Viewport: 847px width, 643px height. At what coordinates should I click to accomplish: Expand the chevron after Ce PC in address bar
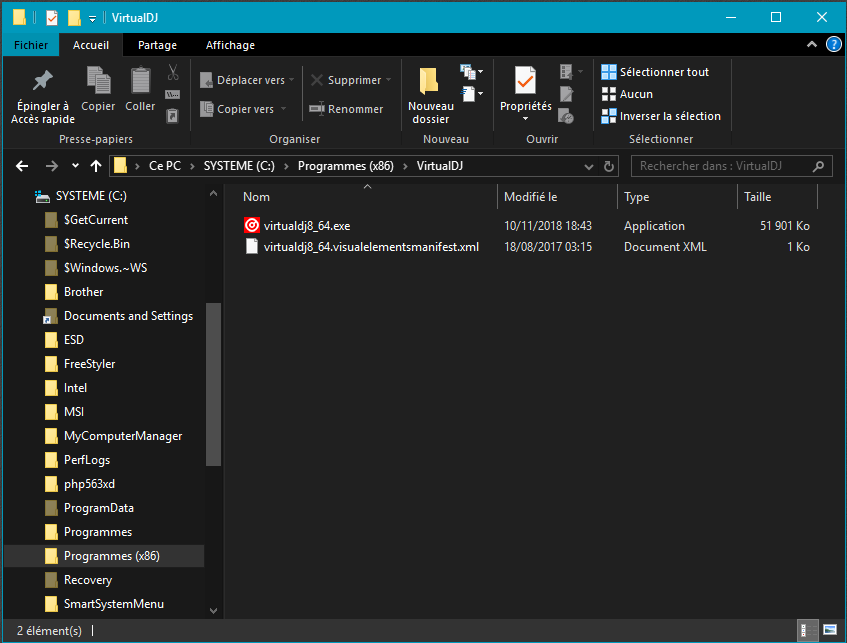point(192,166)
